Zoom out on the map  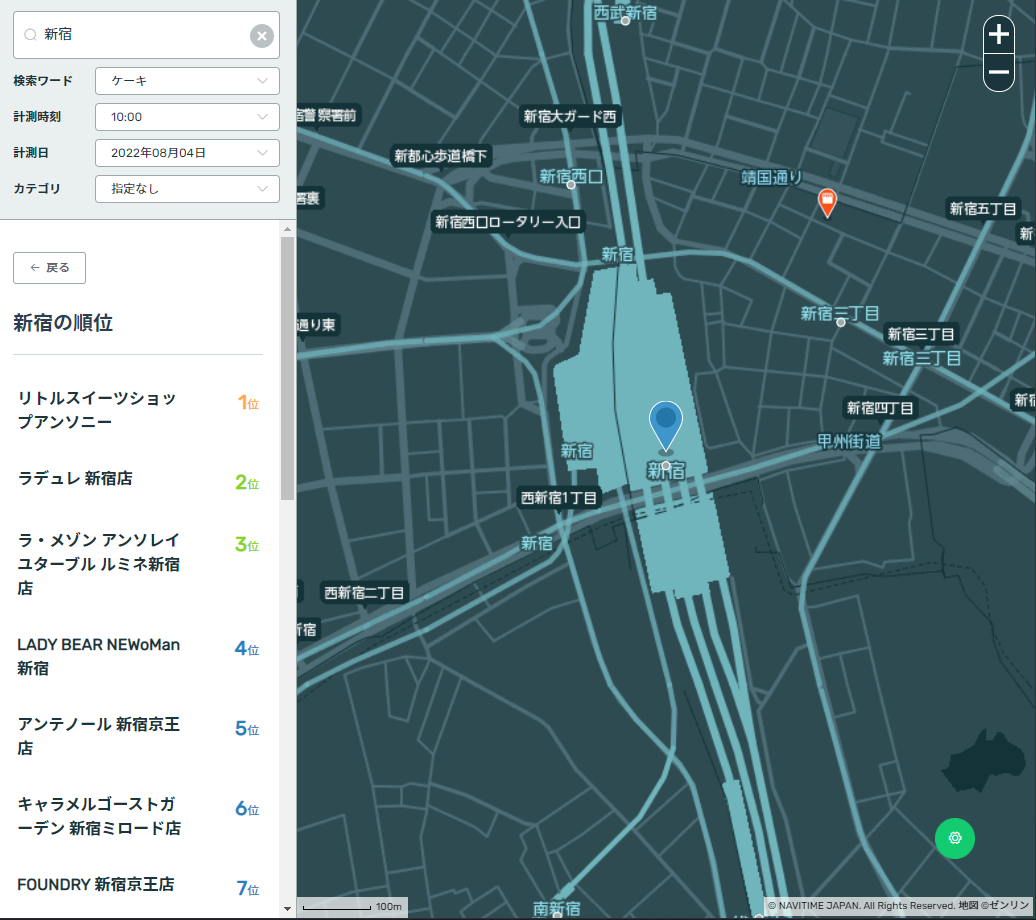[x=998, y=72]
